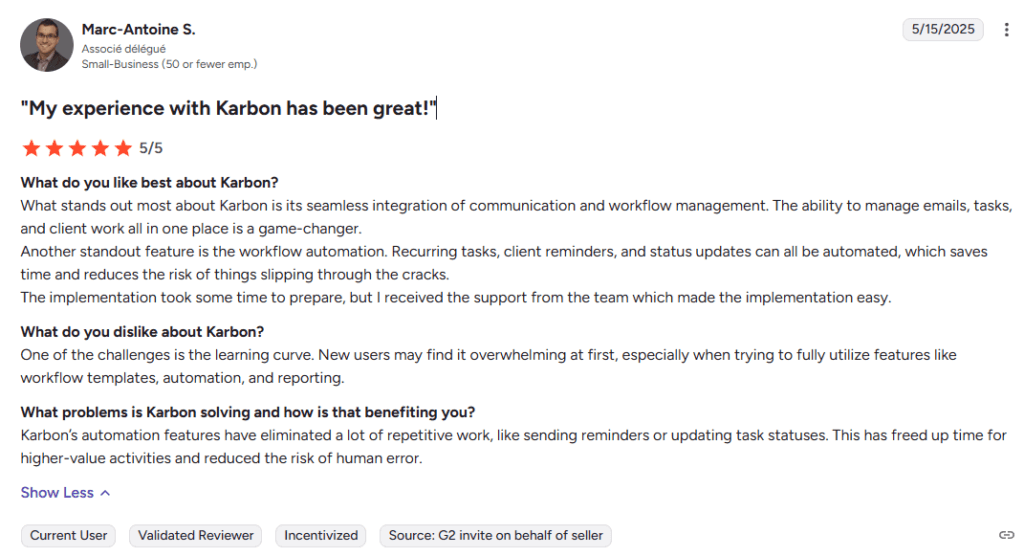This screenshot has width=1024, height=556.
Task: Select the Current User tag
Action: pyautogui.click(x=69, y=535)
